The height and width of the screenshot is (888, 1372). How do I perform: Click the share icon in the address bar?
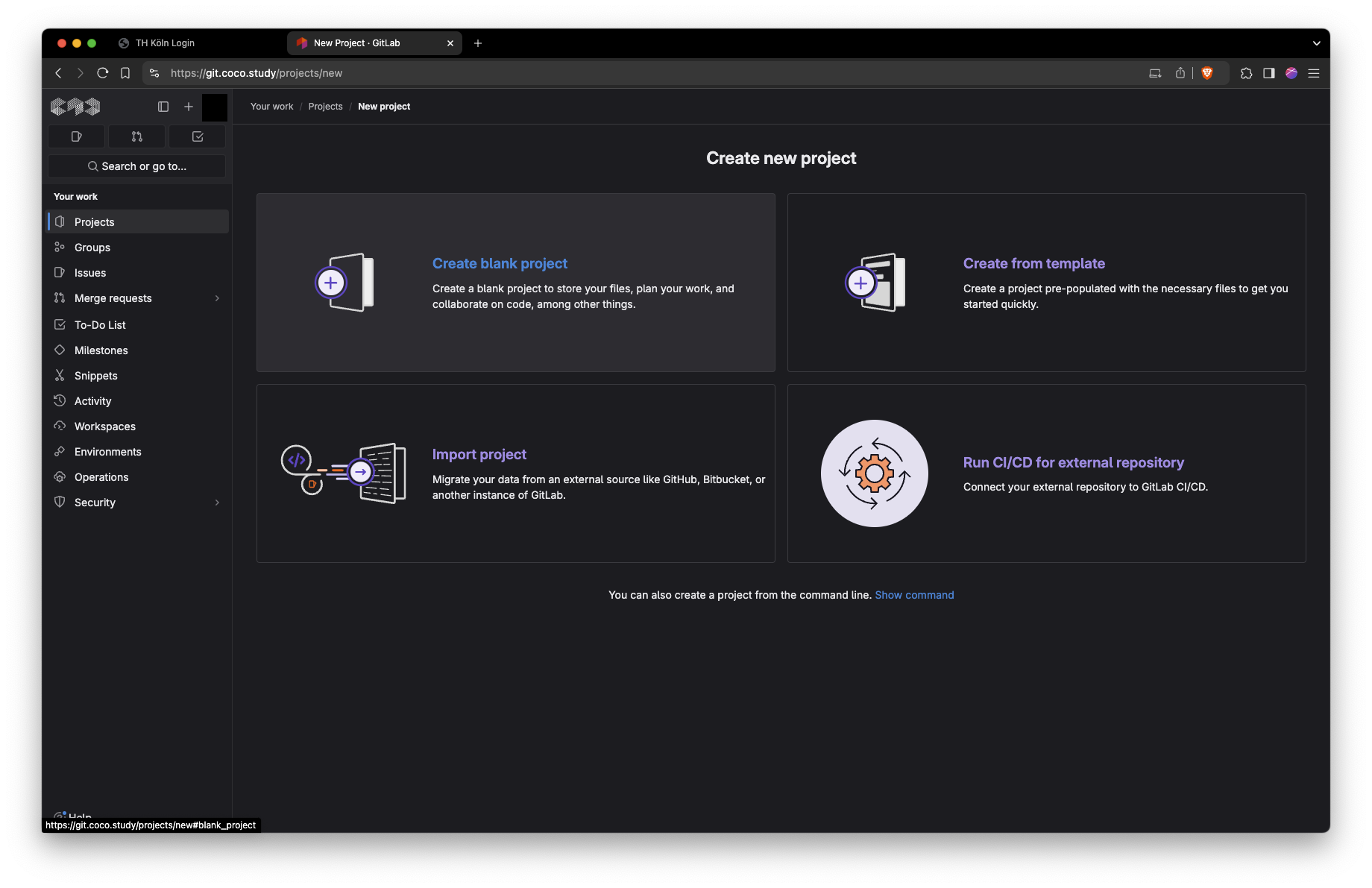point(1180,73)
